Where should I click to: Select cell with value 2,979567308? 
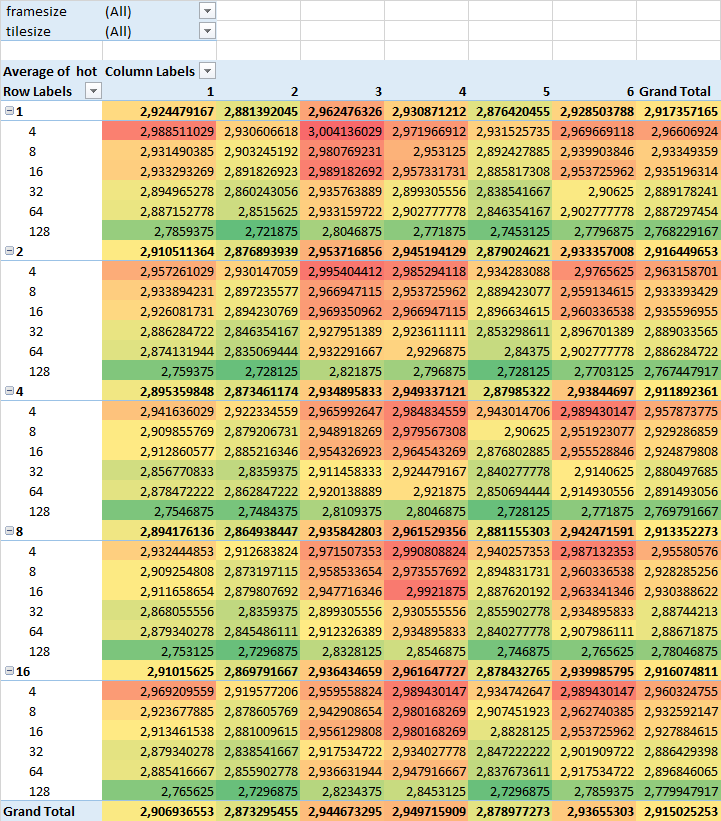click(x=427, y=431)
